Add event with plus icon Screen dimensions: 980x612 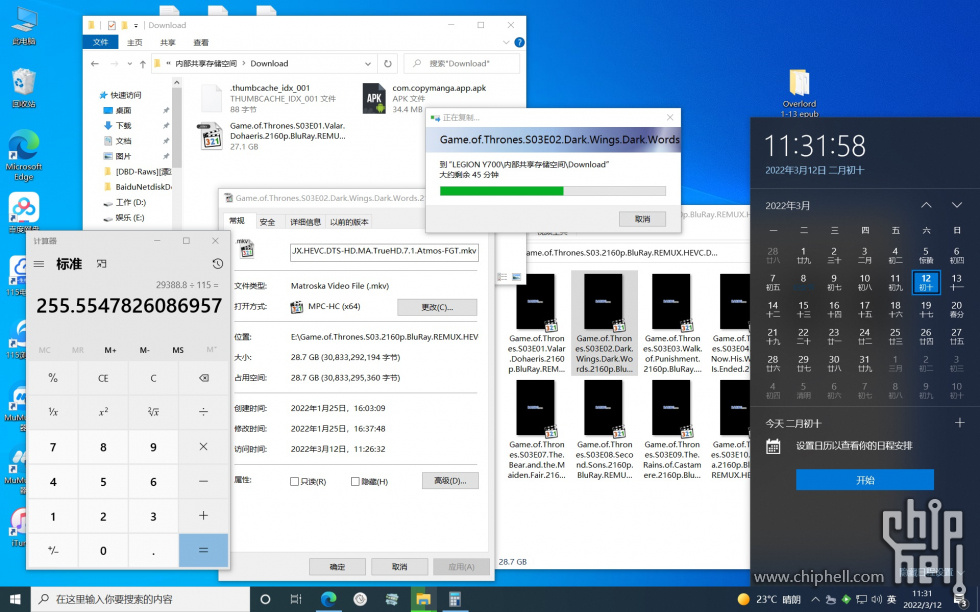[x=959, y=423]
